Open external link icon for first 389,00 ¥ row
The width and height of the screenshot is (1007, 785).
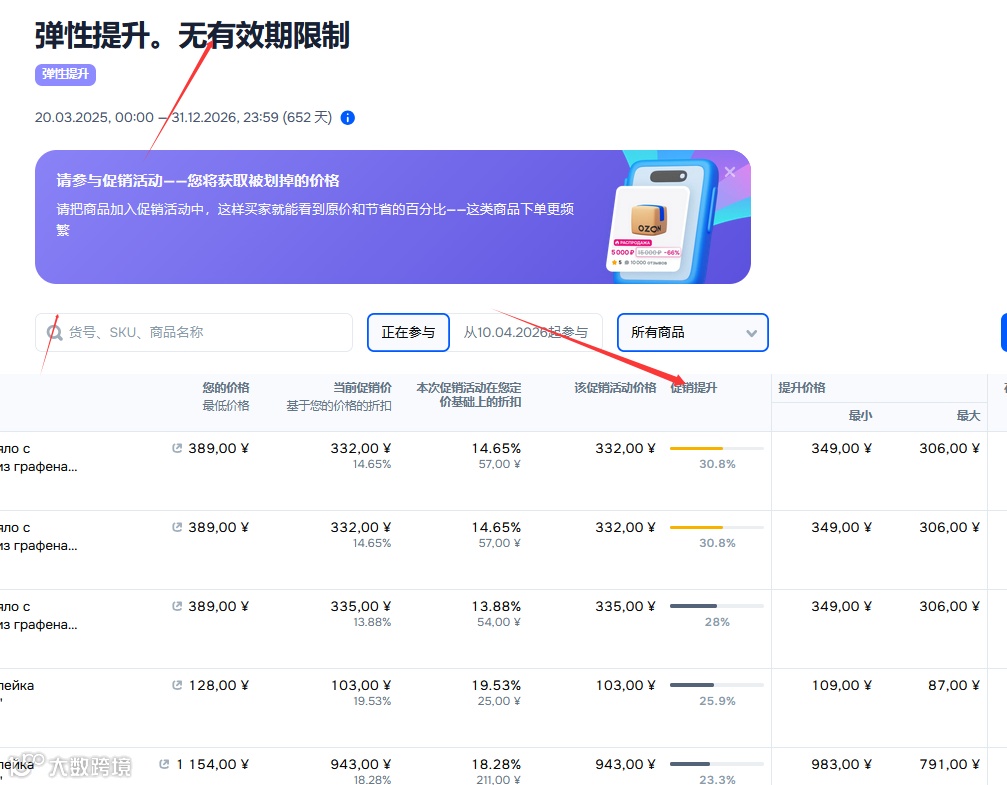click(x=177, y=448)
